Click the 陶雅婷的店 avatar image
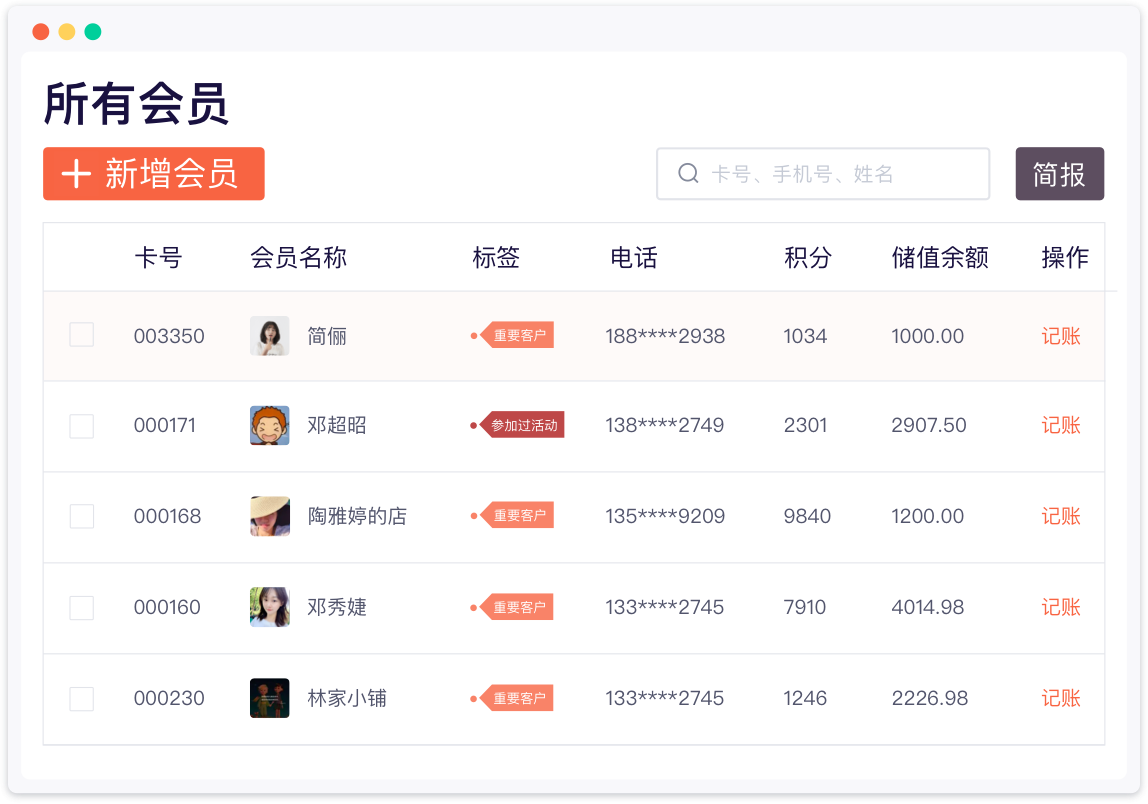The width and height of the screenshot is (1148, 804). click(269, 517)
